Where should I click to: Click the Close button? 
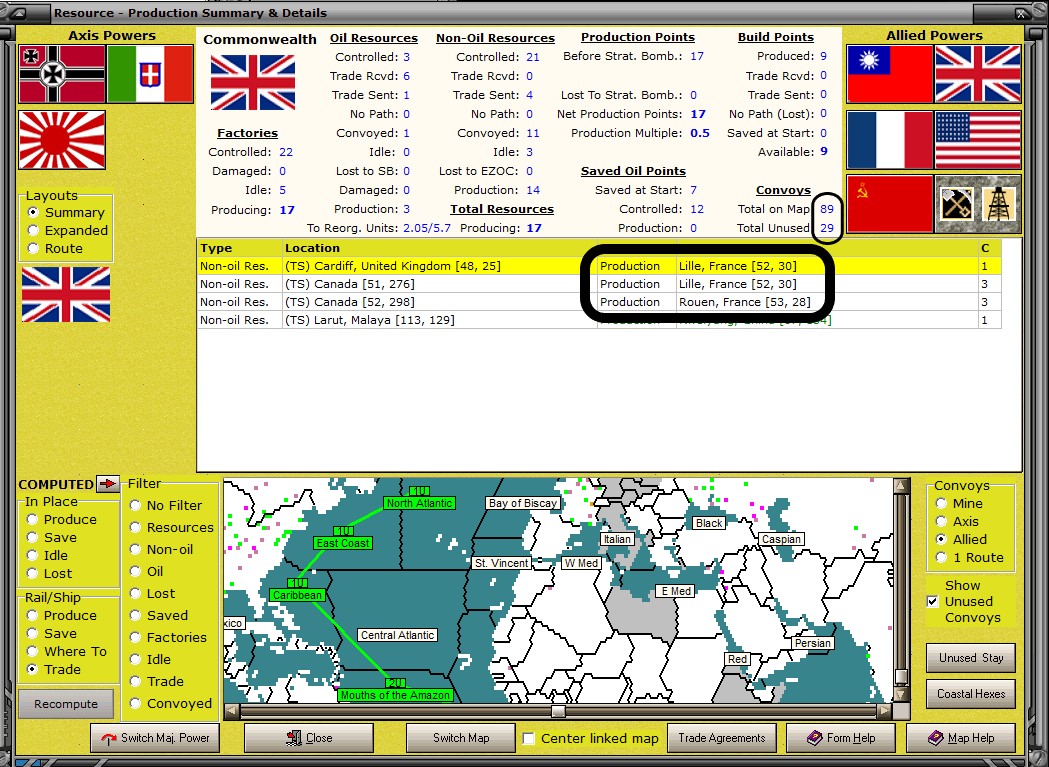309,738
